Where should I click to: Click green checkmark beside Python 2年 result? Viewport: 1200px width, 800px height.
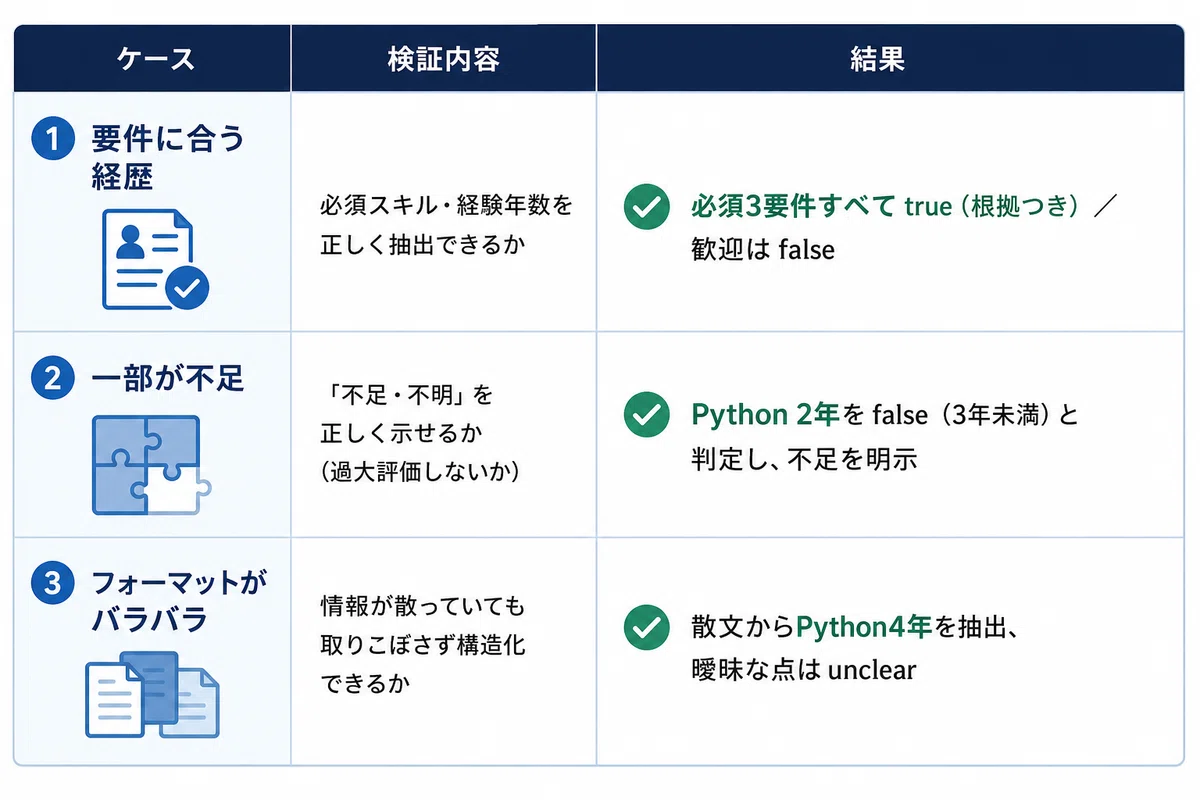646,414
